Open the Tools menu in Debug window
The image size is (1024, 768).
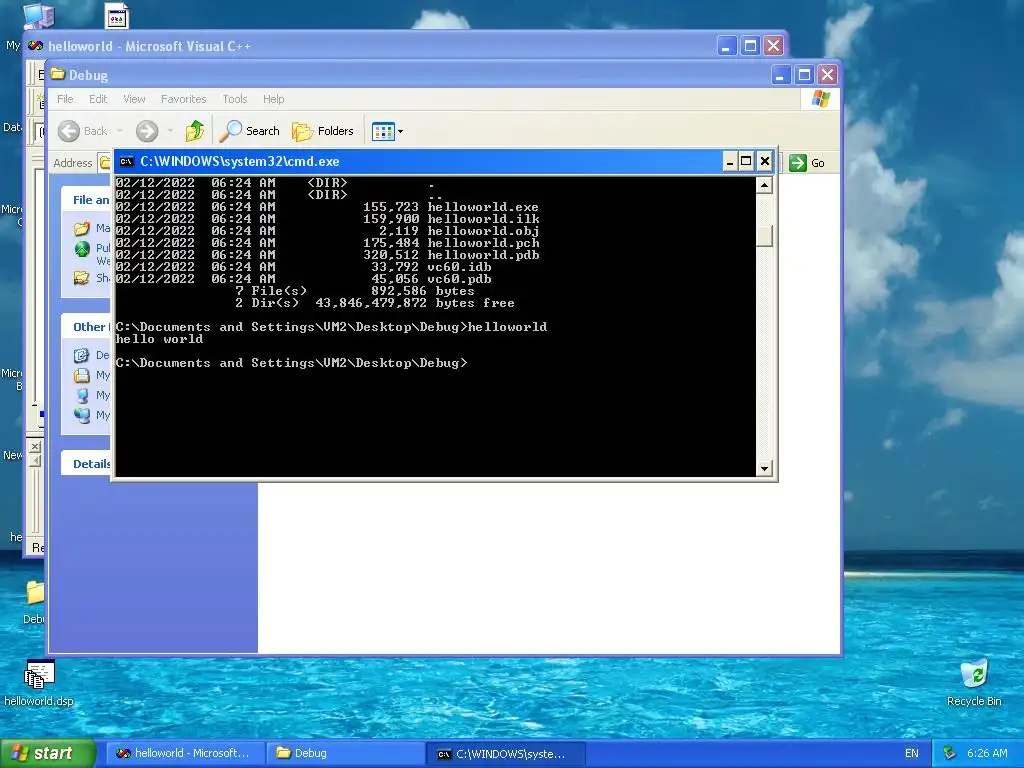[234, 99]
